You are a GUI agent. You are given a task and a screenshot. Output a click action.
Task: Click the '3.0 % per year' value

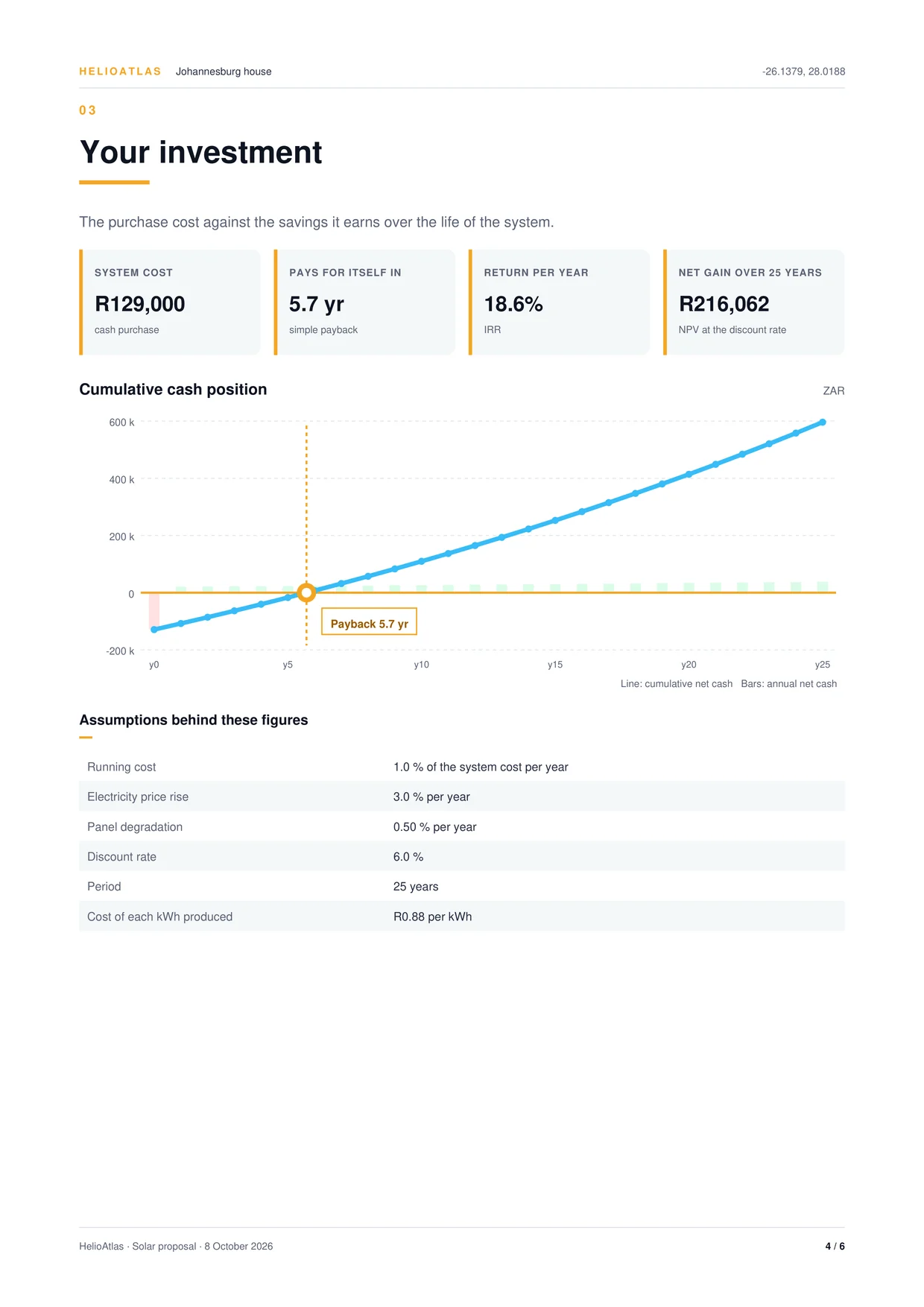[431, 797]
